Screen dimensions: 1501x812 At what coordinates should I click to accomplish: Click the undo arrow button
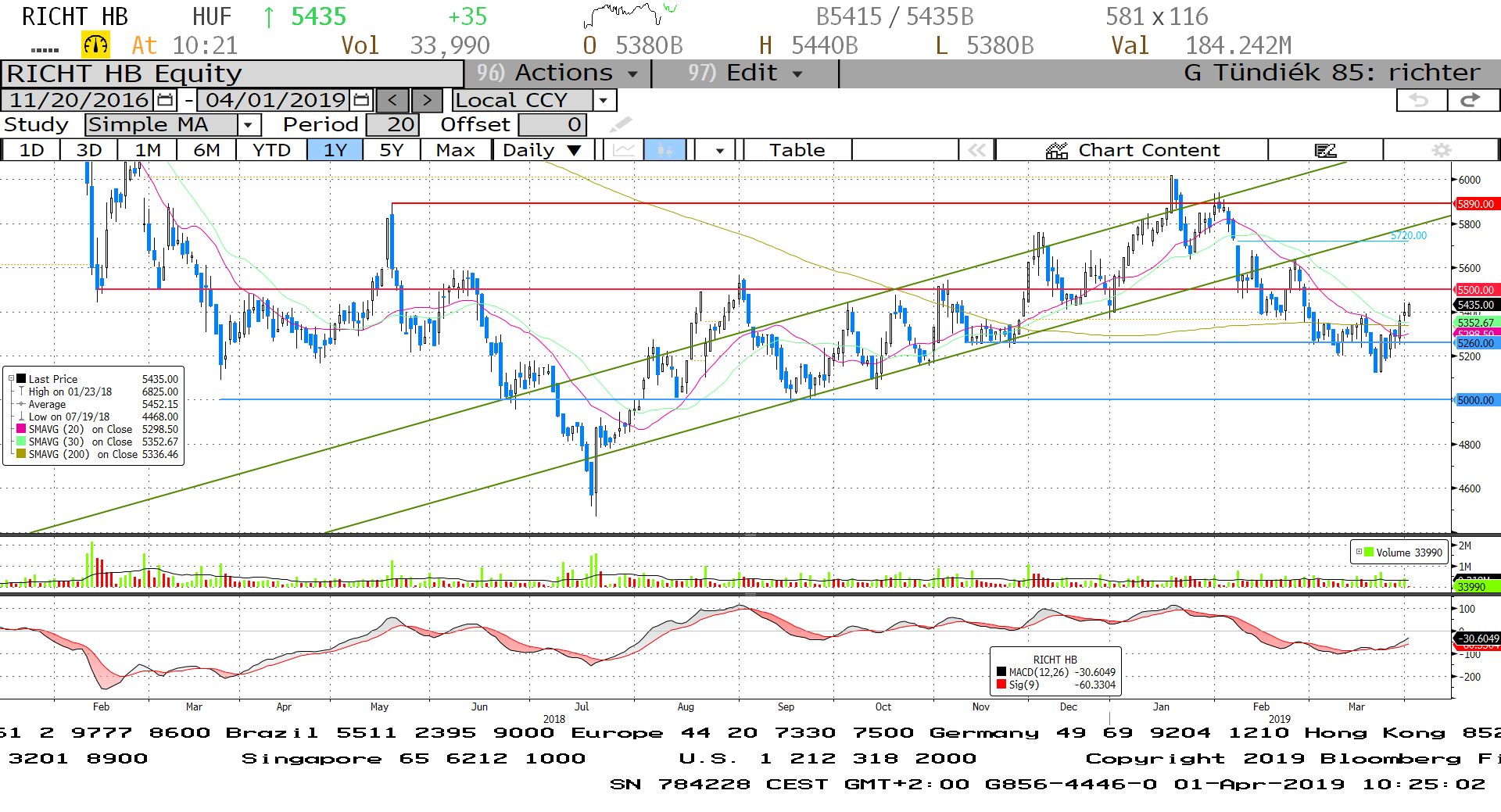click(x=1420, y=100)
